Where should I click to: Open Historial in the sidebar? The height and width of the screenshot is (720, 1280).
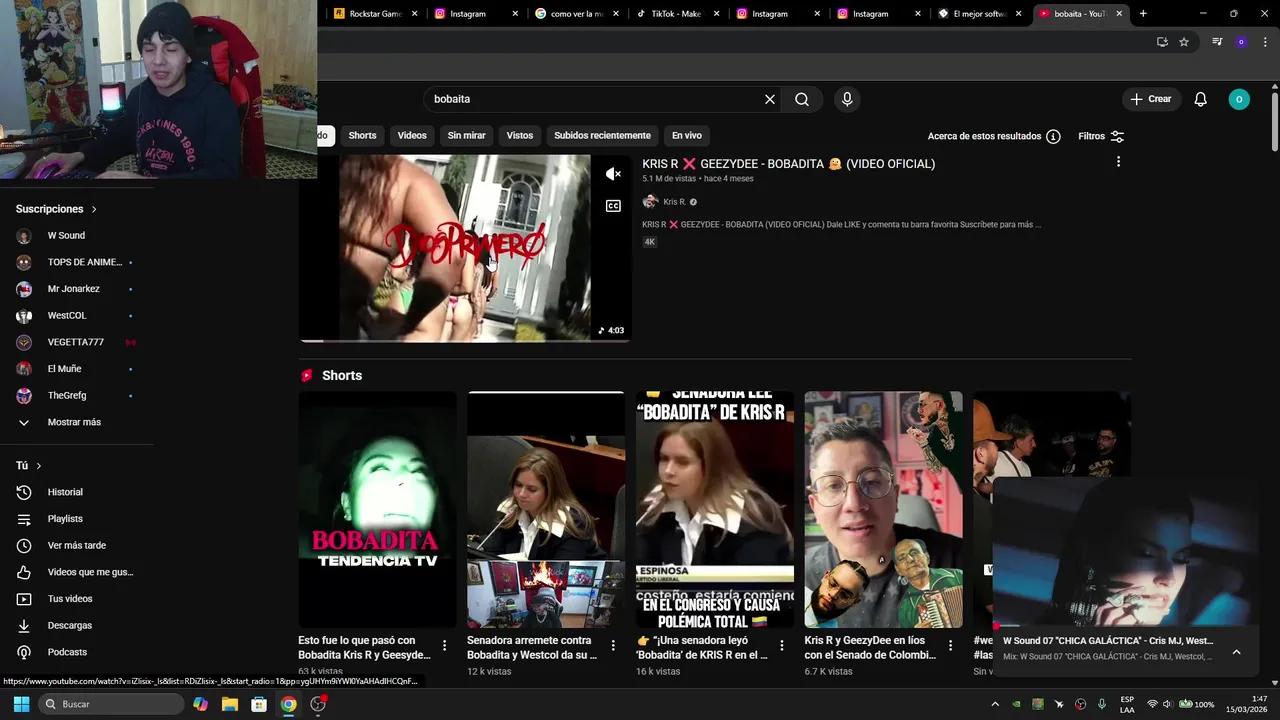point(65,492)
